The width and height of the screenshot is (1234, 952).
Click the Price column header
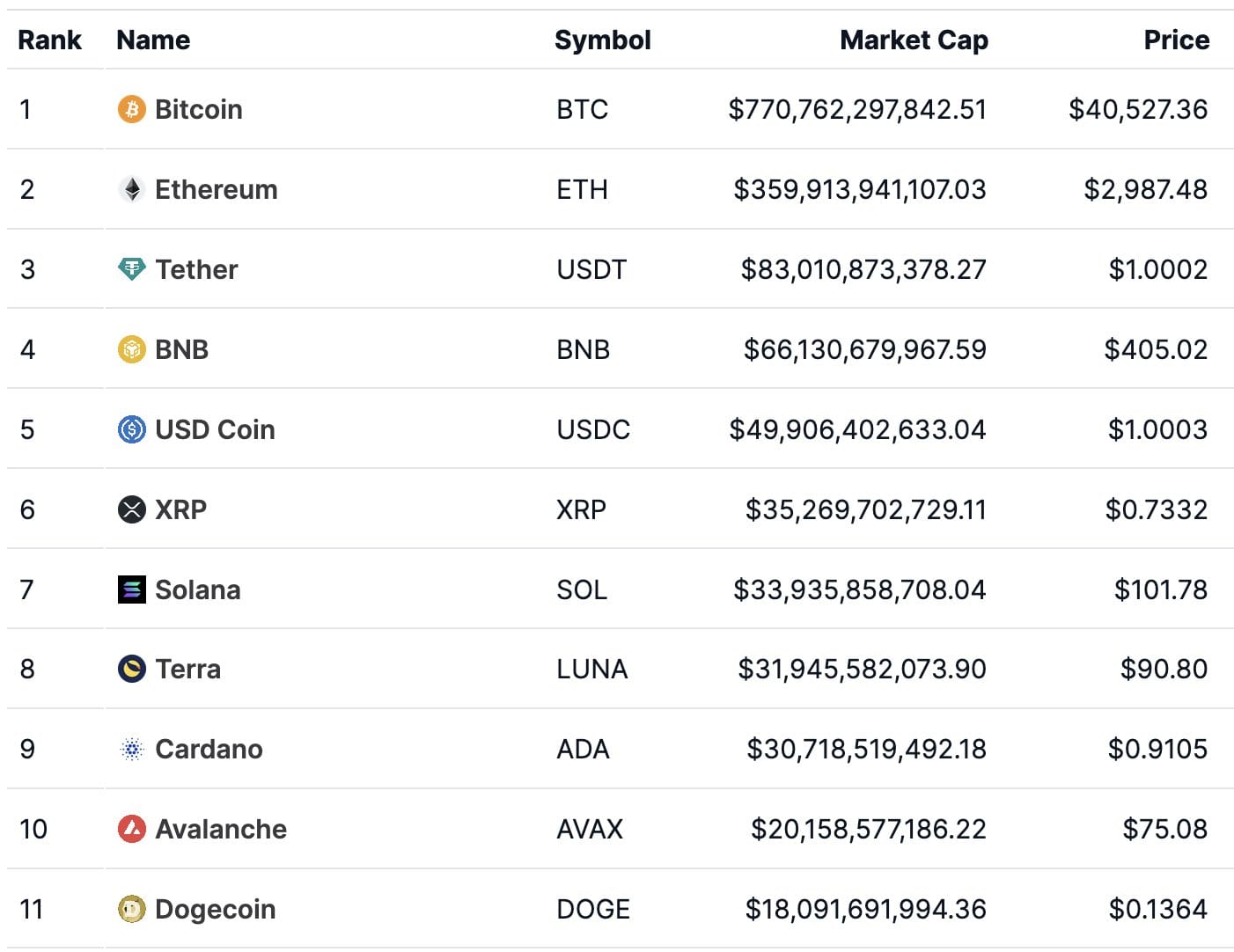point(1176,40)
